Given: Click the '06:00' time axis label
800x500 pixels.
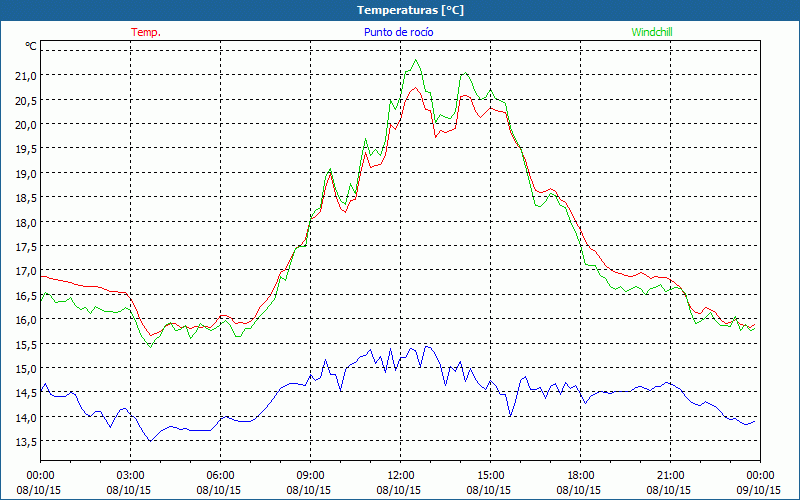Looking at the screenshot, I should (x=220, y=476).
